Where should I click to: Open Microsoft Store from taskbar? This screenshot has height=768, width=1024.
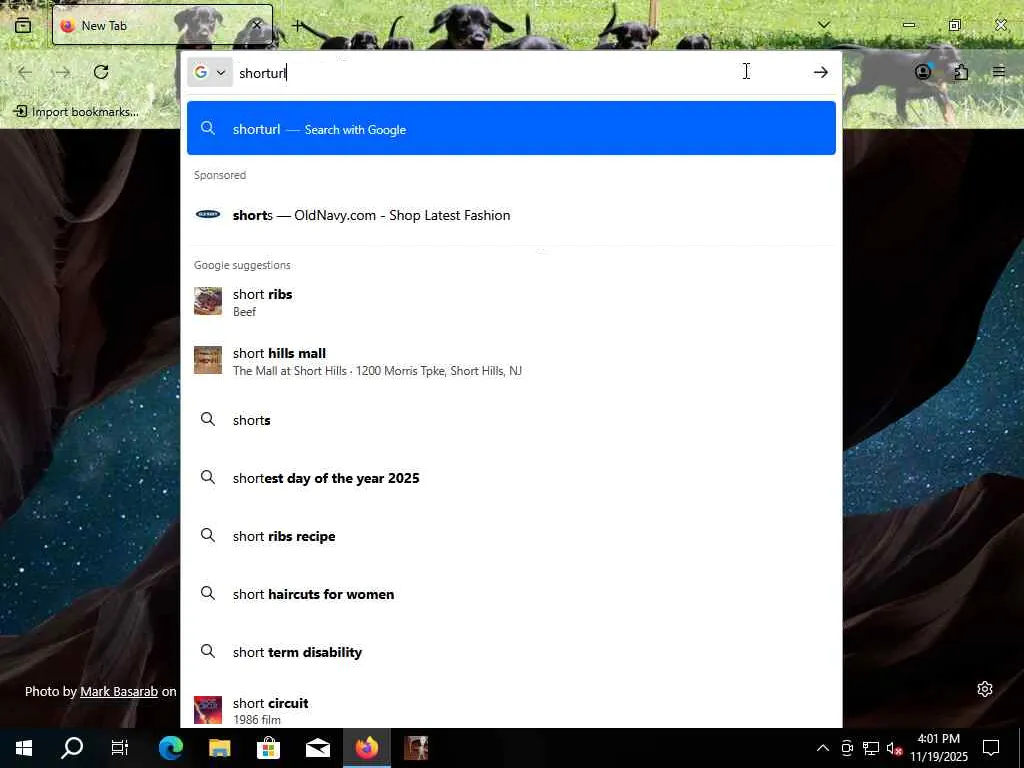click(268, 748)
